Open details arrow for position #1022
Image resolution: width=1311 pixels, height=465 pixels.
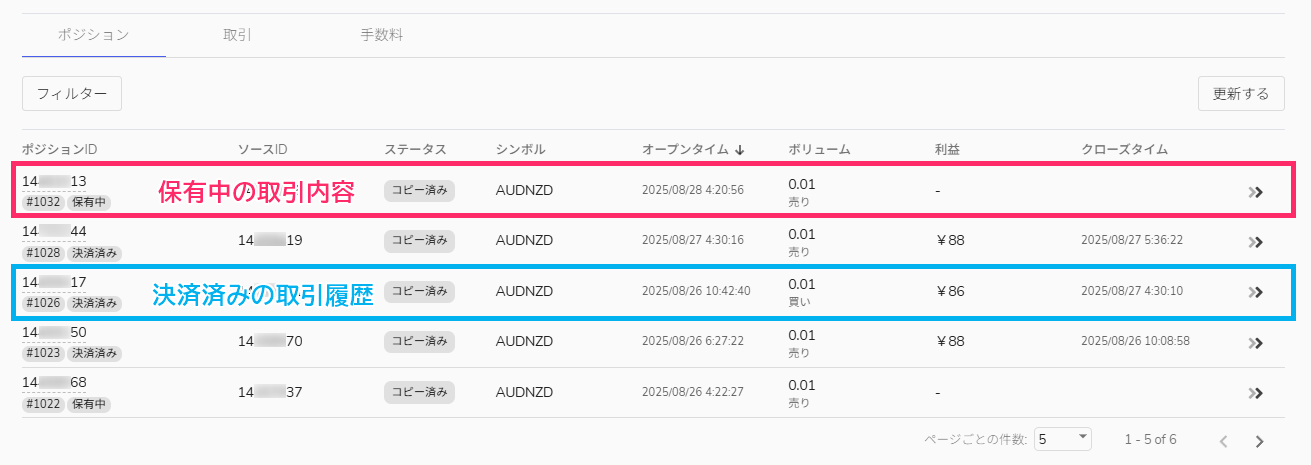point(1256,393)
